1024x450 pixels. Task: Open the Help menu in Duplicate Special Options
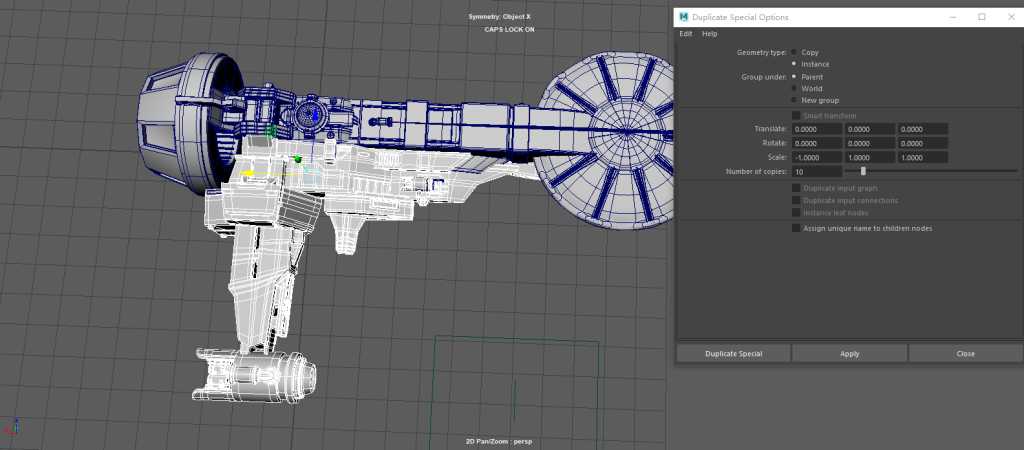[x=709, y=34]
